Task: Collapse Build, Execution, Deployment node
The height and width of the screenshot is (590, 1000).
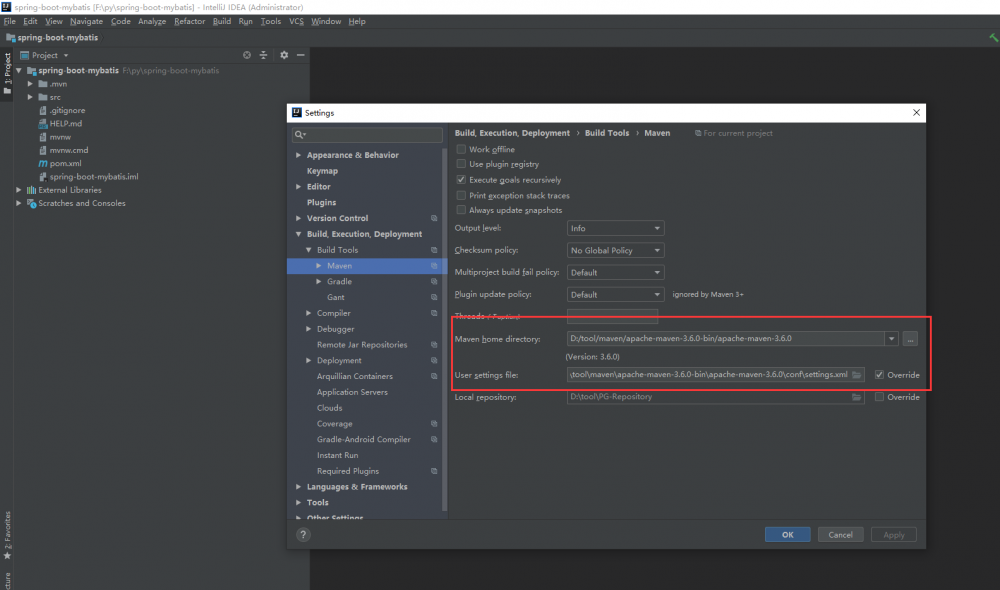Action: click(298, 234)
